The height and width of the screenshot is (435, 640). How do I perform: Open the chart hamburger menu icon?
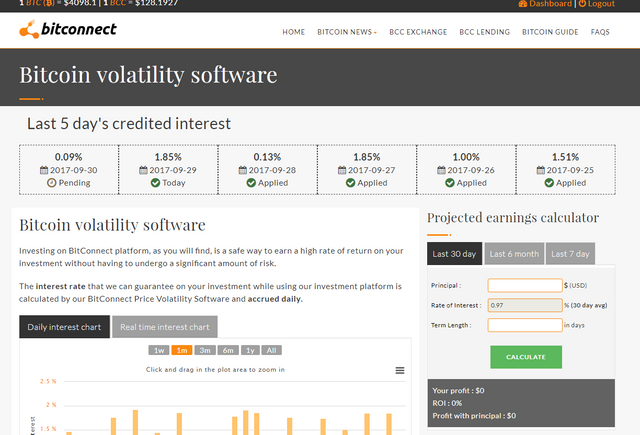point(400,370)
